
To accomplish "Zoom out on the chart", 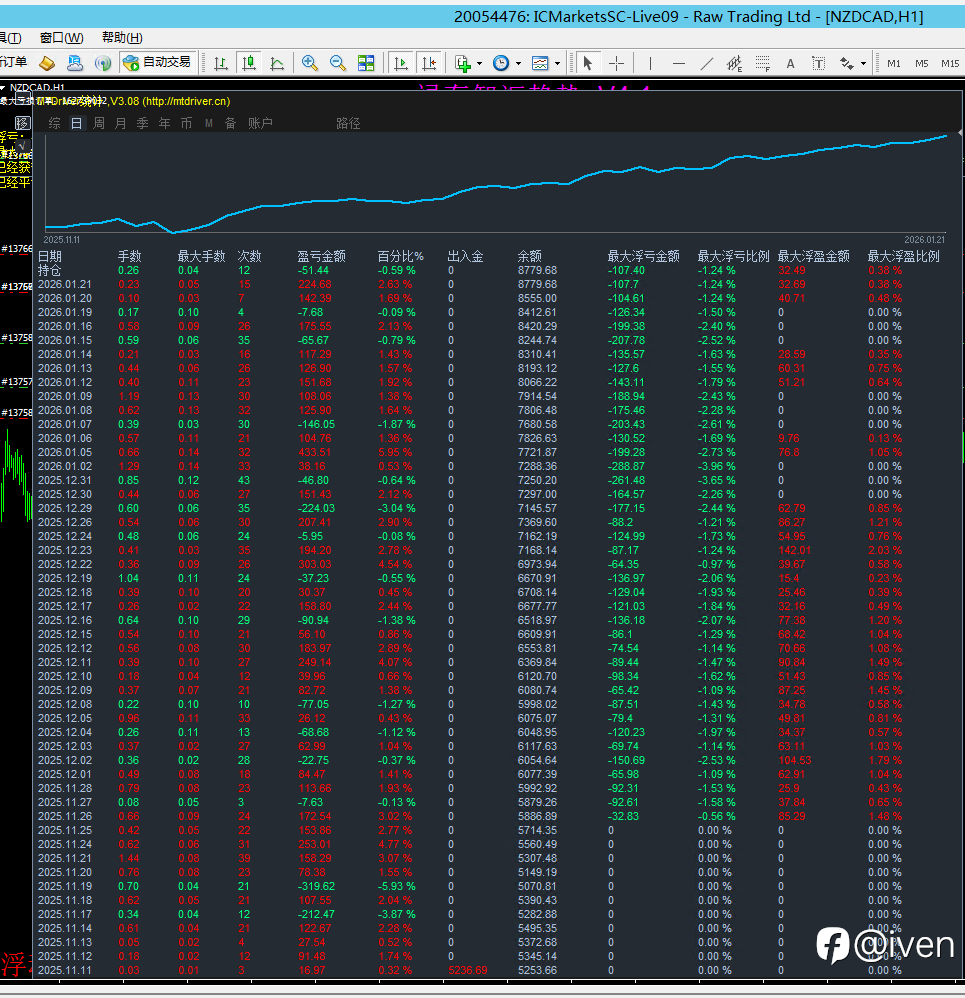I will (x=338, y=63).
